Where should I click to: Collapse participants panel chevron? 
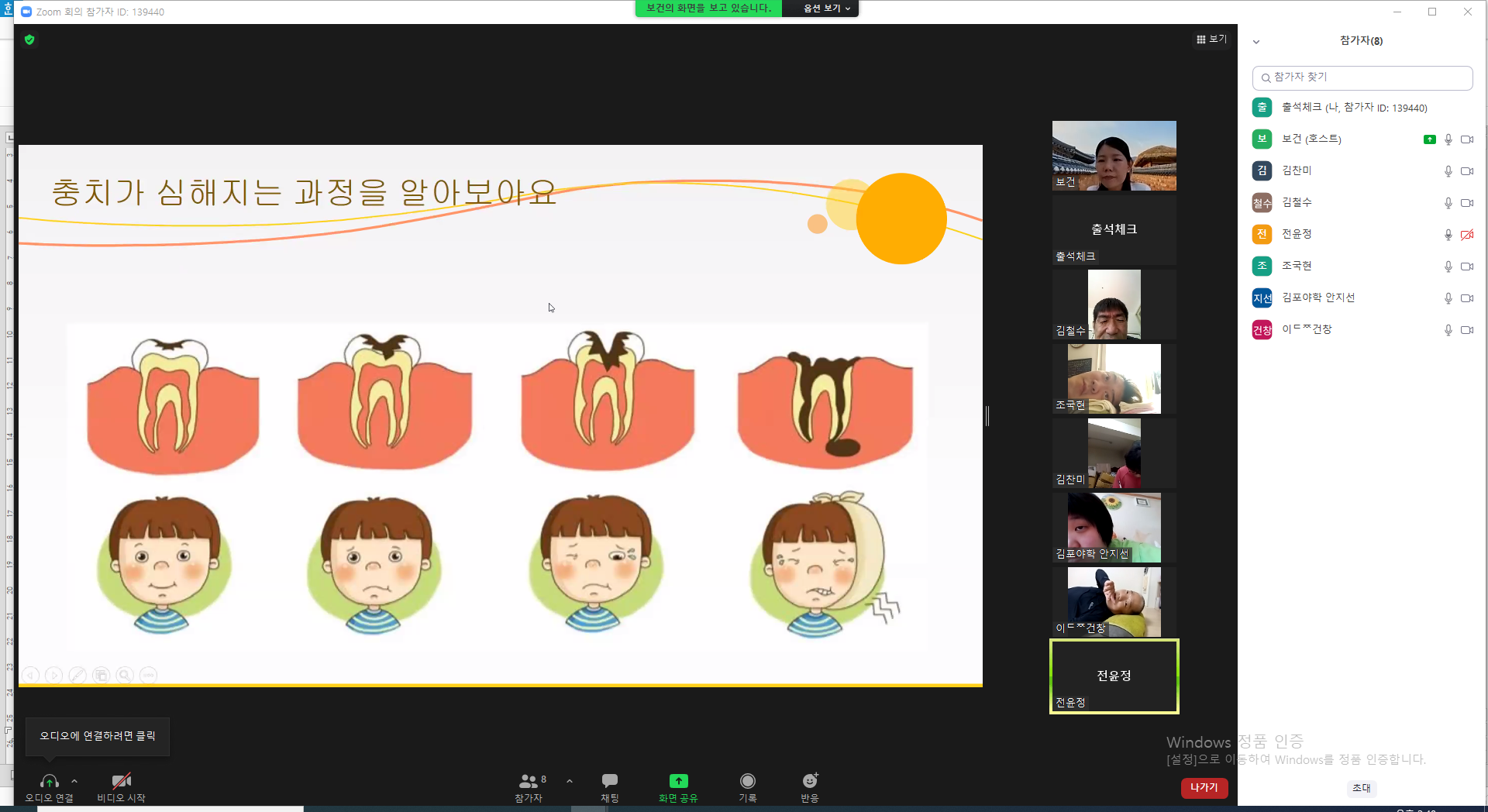pos(1256,42)
